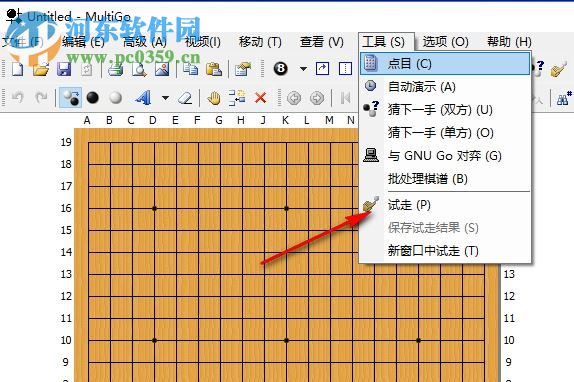The image size is (574, 382).
Task: Choose 猜下一手 (单方) (O) entry
Action: tap(445, 133)
